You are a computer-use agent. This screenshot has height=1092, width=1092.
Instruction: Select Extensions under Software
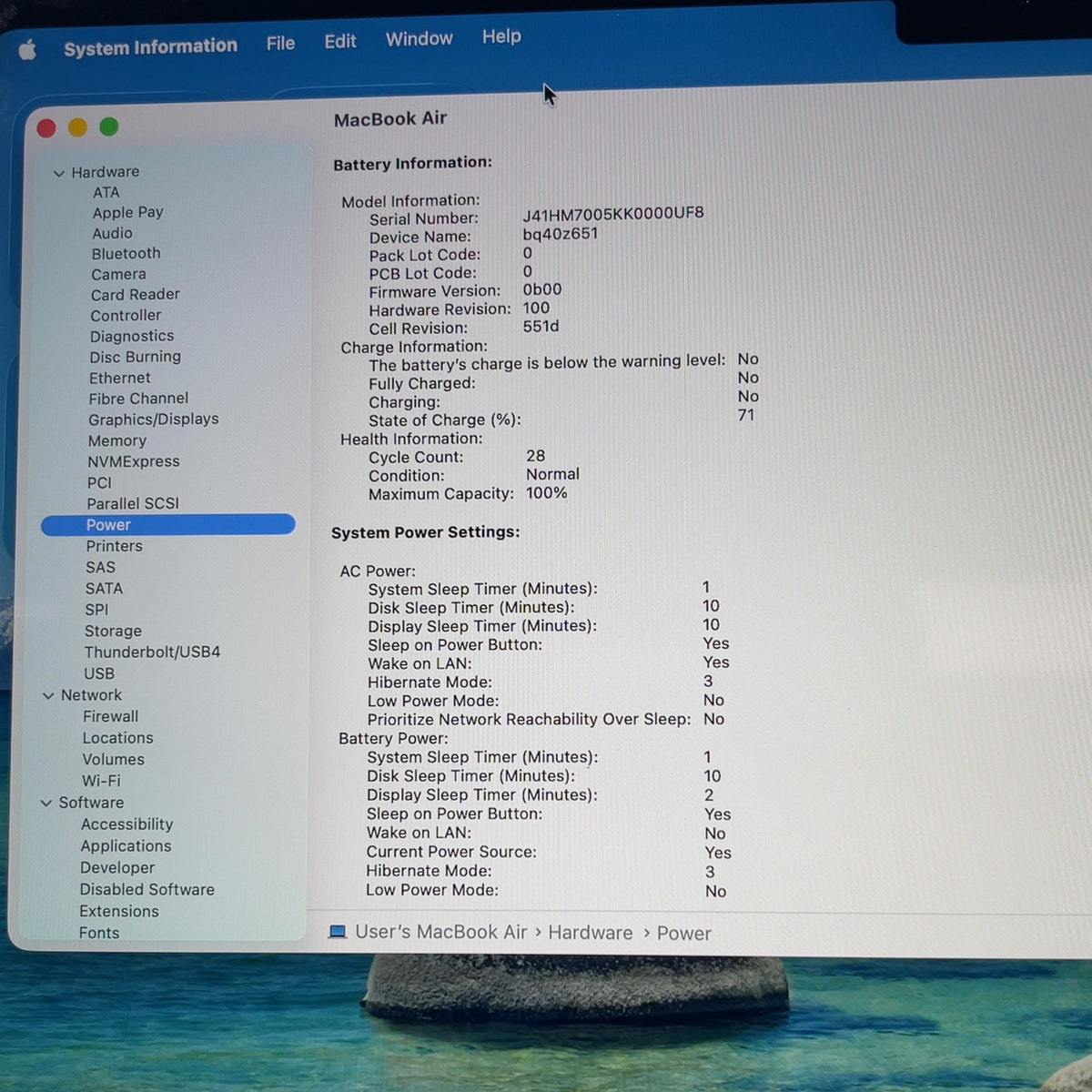point(118,912)
